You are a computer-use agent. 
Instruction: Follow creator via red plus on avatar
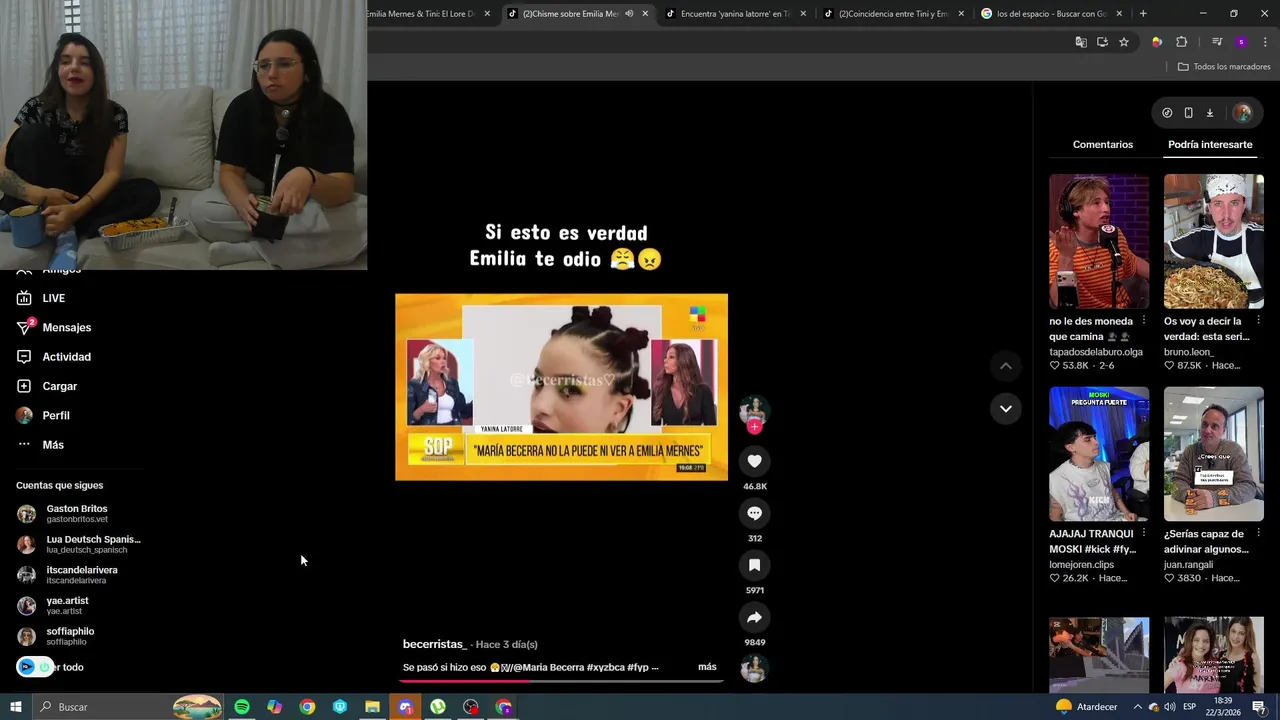pos(754,427)
